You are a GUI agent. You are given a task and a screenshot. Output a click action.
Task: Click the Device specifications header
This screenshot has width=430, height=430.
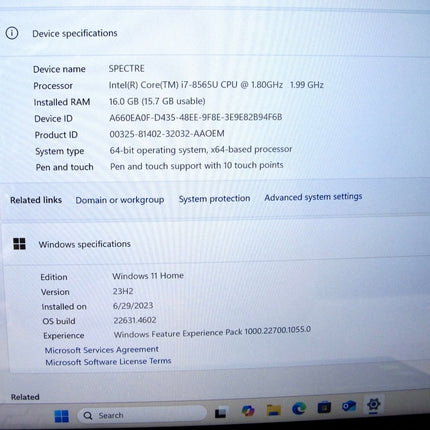75,33
